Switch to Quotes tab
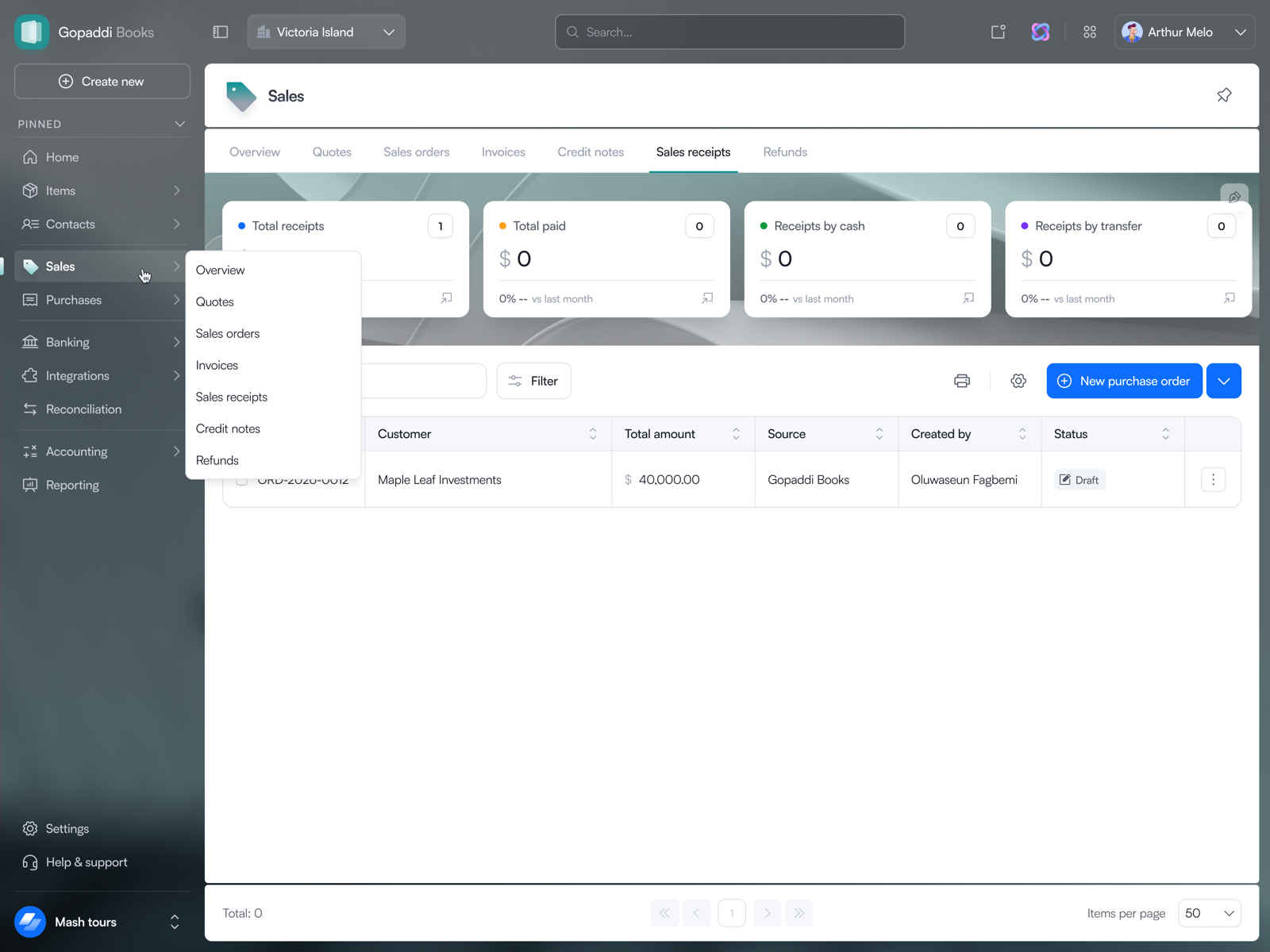 332,152
